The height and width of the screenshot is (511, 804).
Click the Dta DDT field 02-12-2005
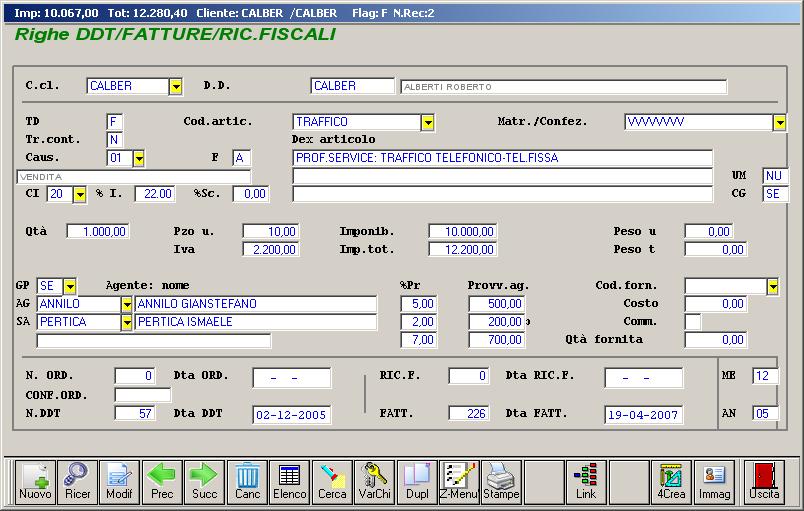point(292,415)
